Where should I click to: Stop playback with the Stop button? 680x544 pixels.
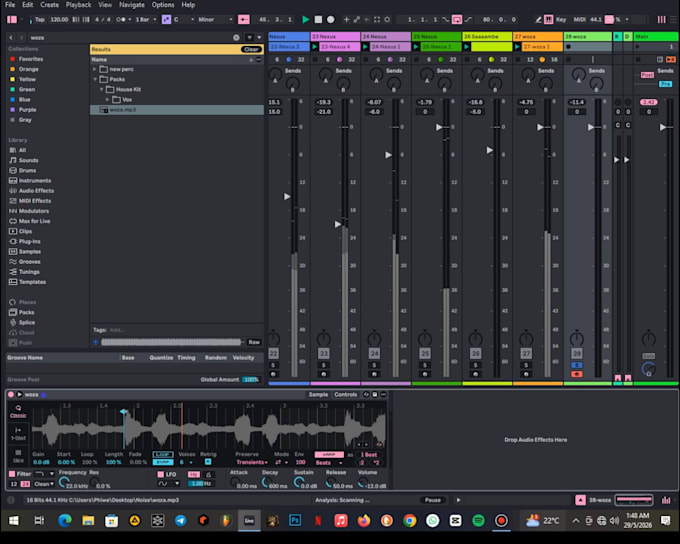pyautogui.click(x=318, y=20)
